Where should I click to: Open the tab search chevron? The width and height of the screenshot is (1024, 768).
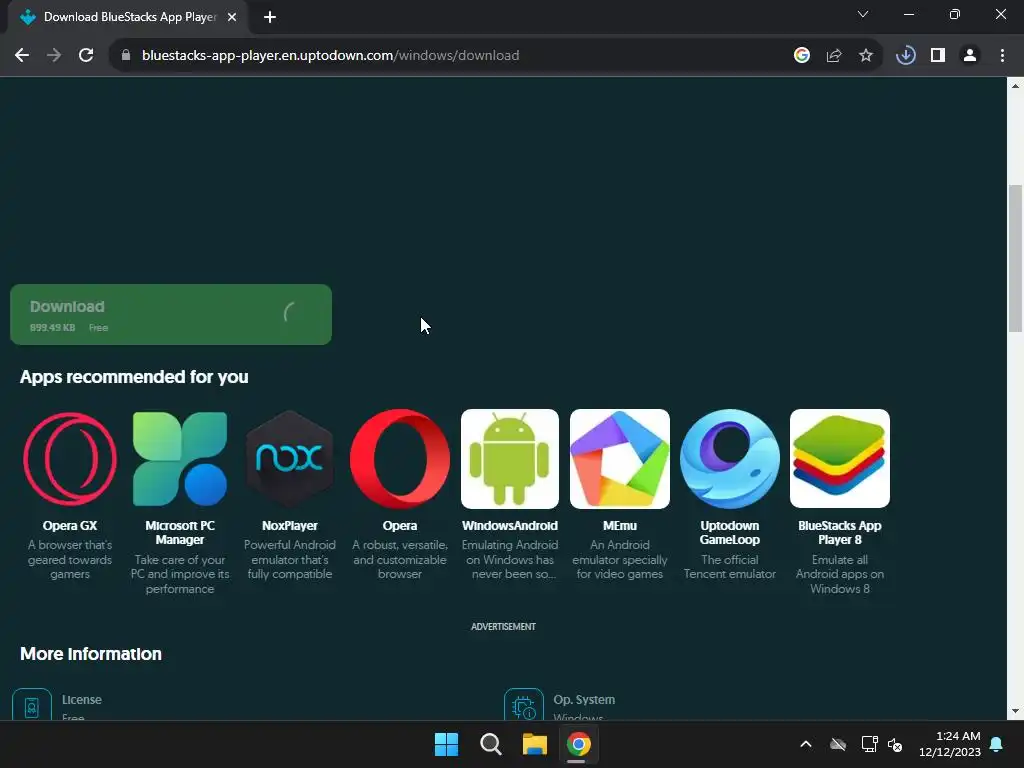click(x=863, y=14)
